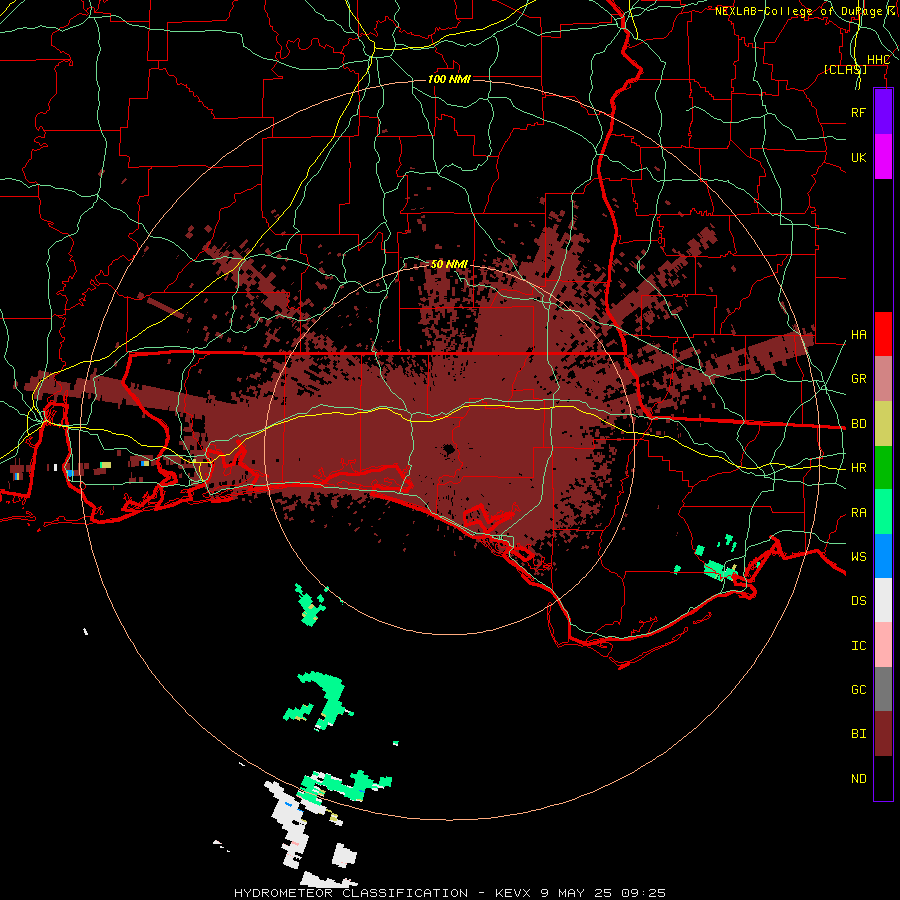Click the GC legend label
This screenshot has width=900, height=900.
858,689
